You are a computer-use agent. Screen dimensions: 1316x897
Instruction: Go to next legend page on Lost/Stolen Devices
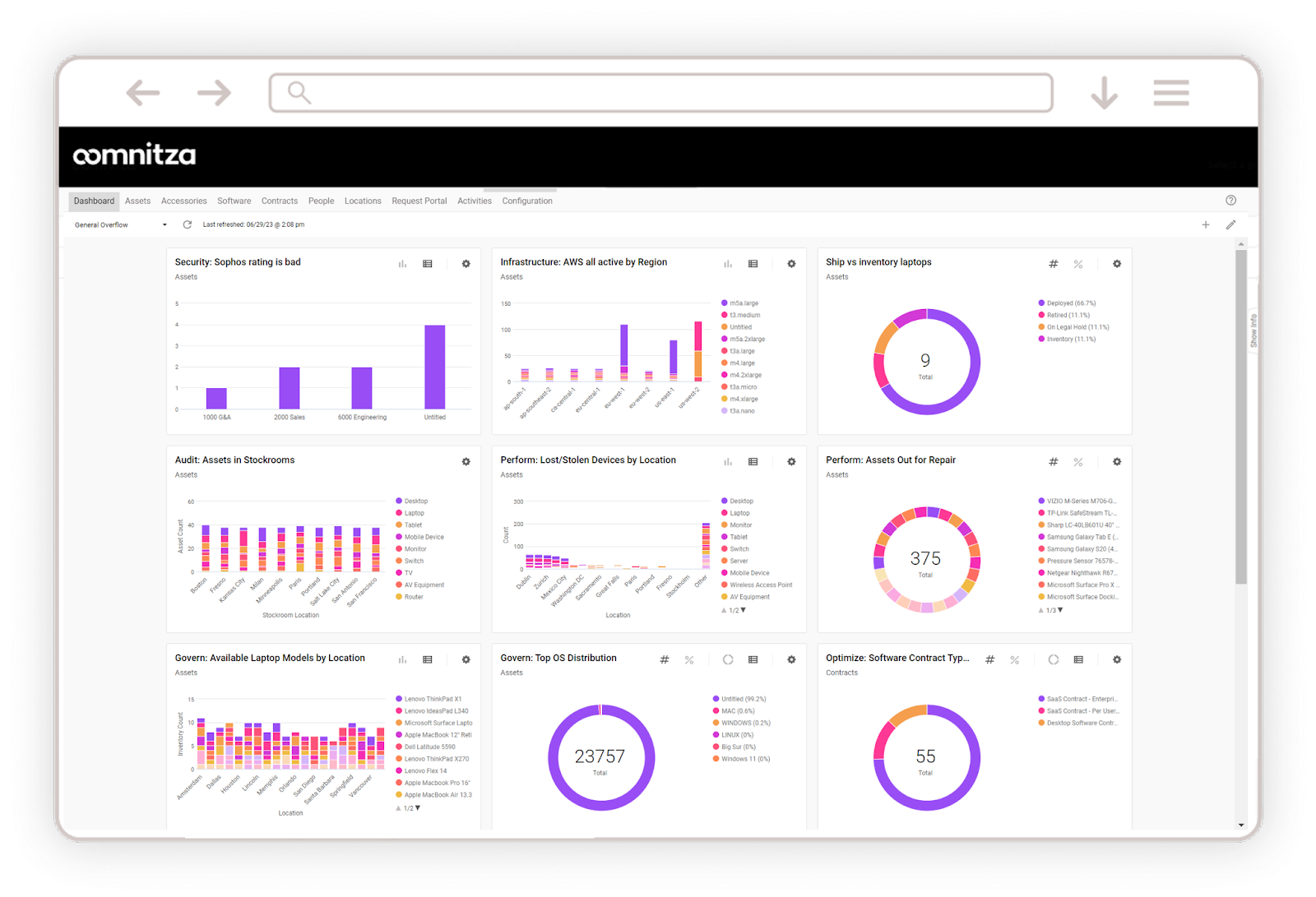744,610
